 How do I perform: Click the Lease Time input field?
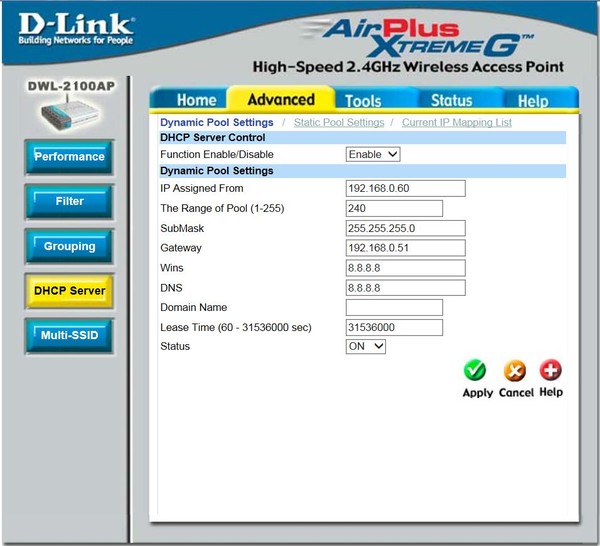[394, 328]
